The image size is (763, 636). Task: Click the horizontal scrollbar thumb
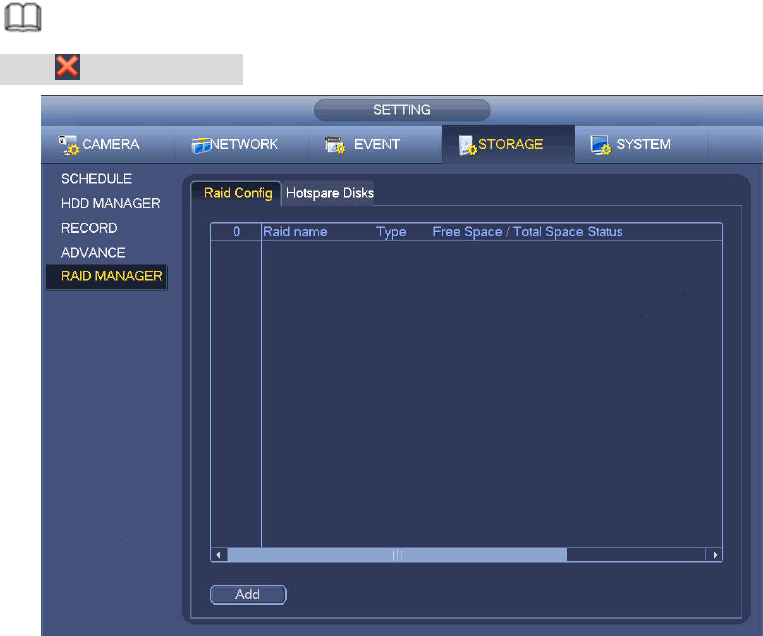pyautogui.click(x=397, y=555)
